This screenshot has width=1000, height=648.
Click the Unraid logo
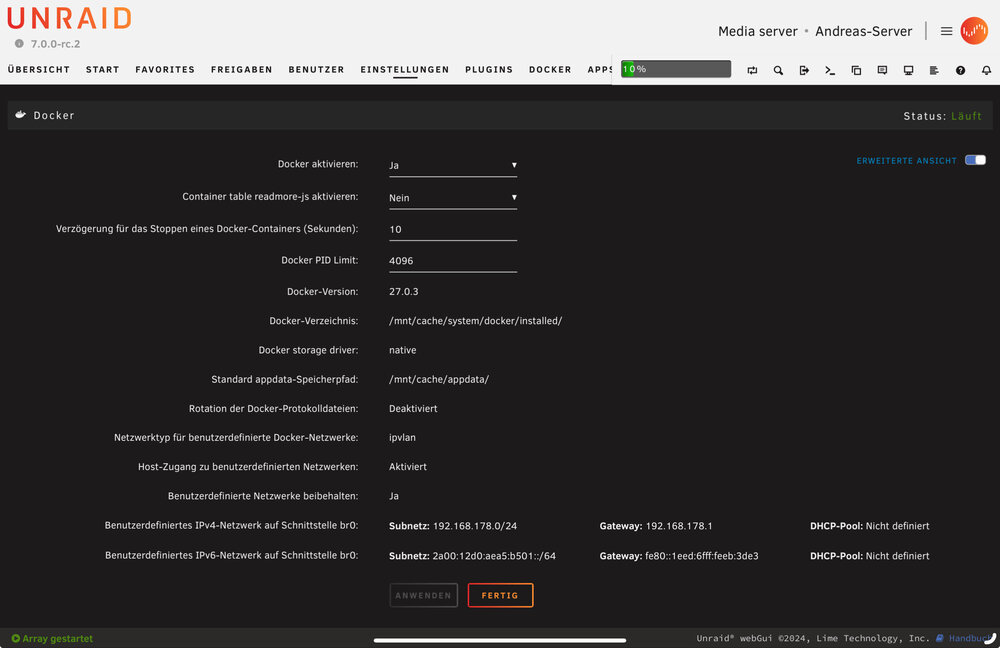(70, 18)
